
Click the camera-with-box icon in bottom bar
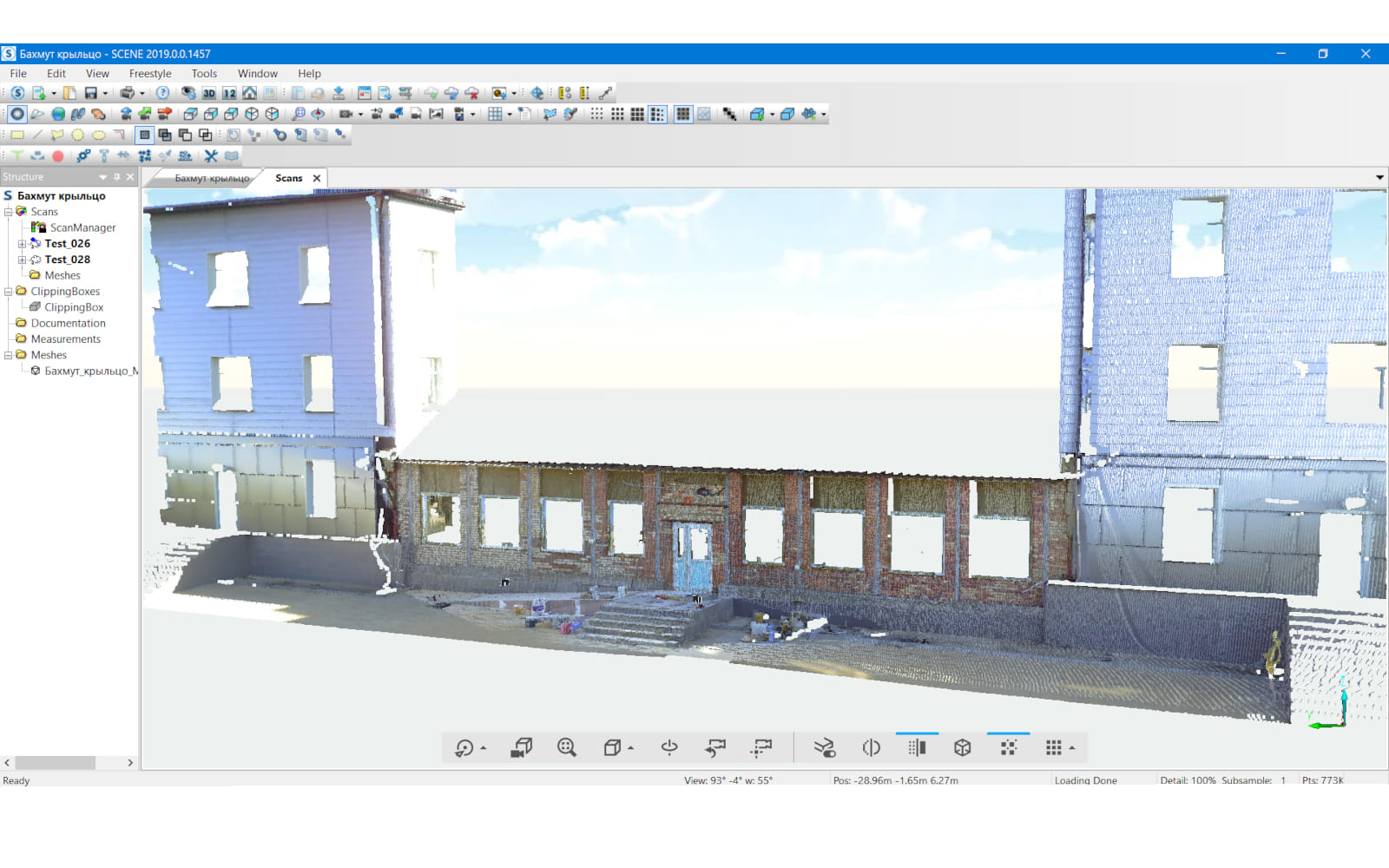point(521,747)
